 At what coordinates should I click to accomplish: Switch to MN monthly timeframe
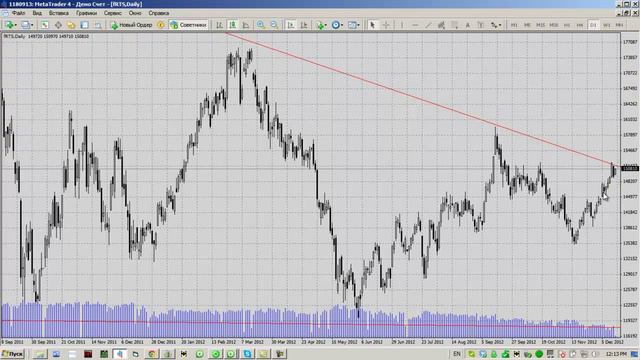point(620,25)
